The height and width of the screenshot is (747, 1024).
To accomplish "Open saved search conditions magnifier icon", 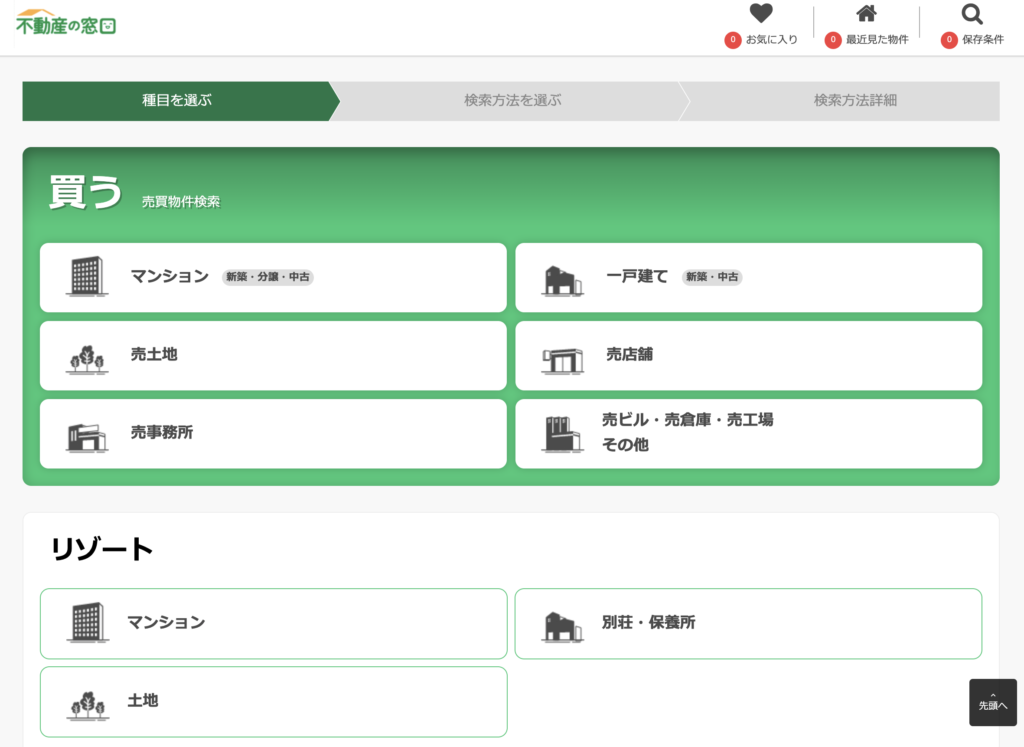I will pos(972,14).
